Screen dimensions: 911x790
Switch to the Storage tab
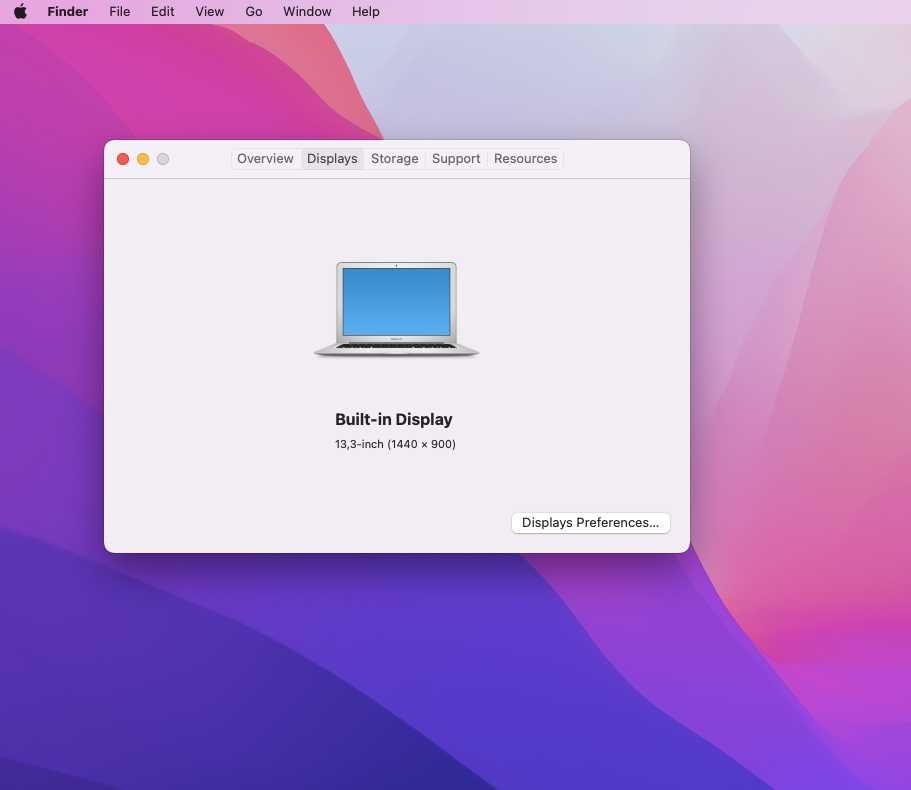pyautogui.click(x=394, y=159)
